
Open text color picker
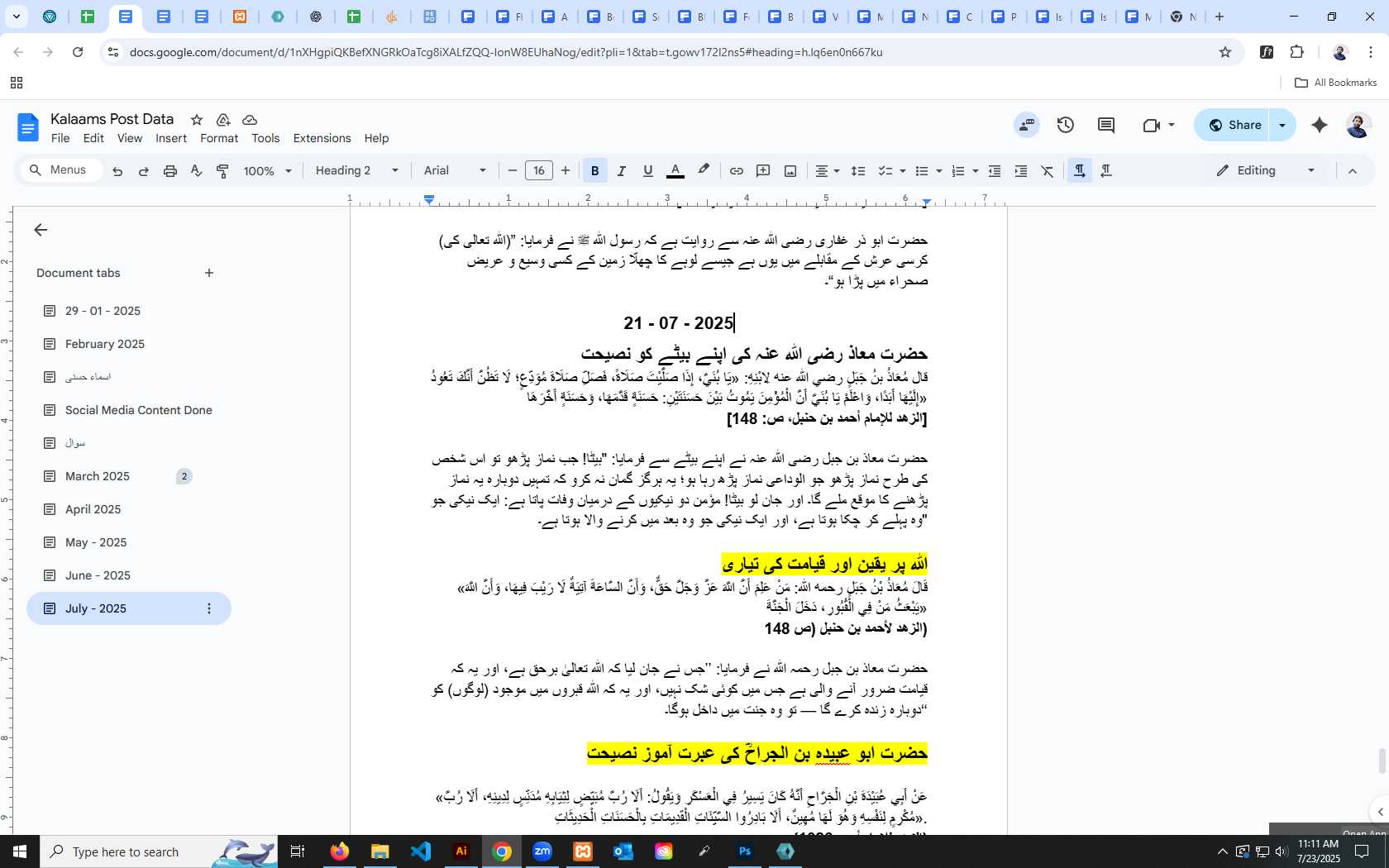click(675, 171)
